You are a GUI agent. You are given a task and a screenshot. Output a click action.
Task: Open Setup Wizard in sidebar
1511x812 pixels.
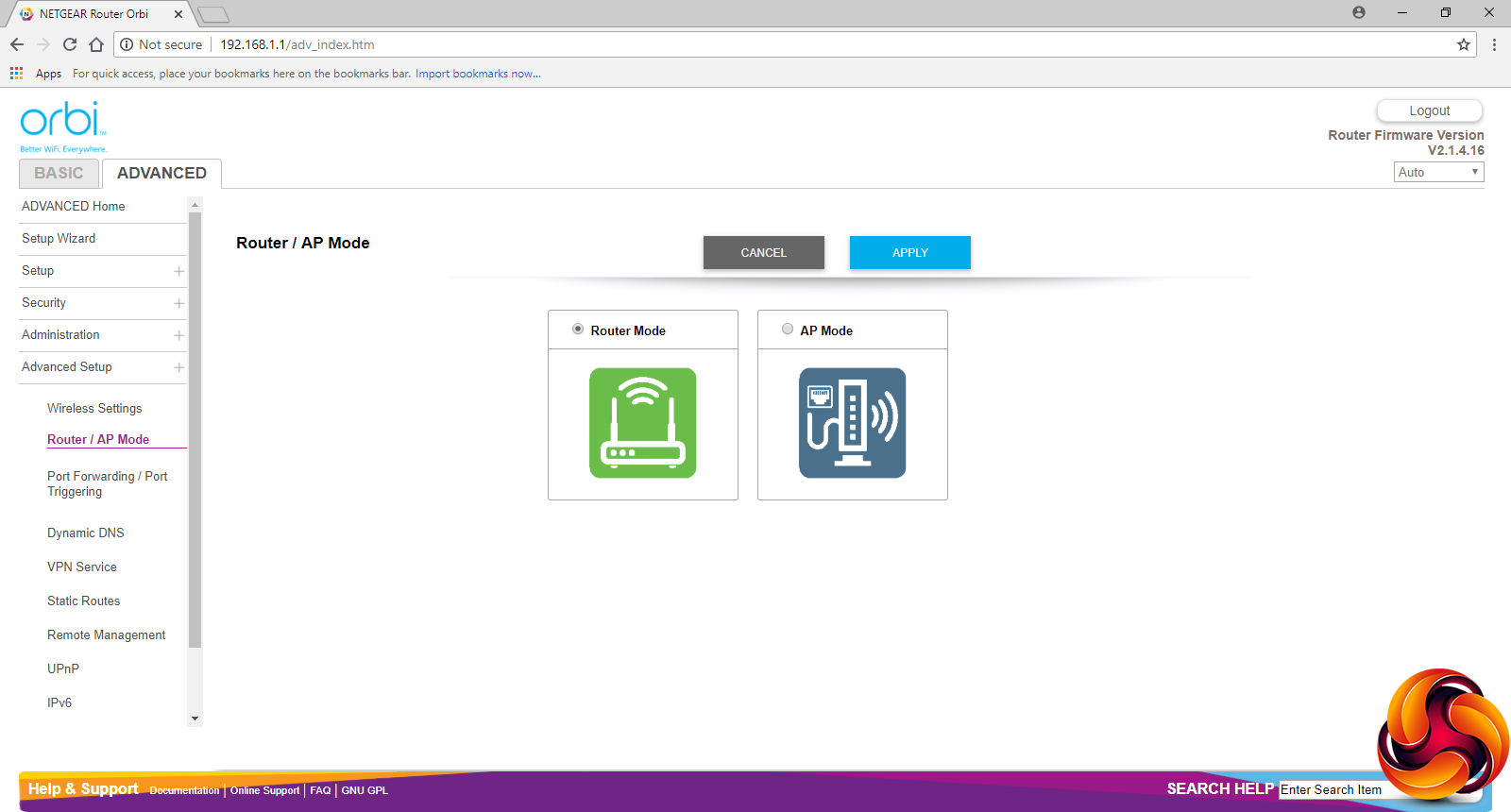pyautogui.click(x=59, y=239)
